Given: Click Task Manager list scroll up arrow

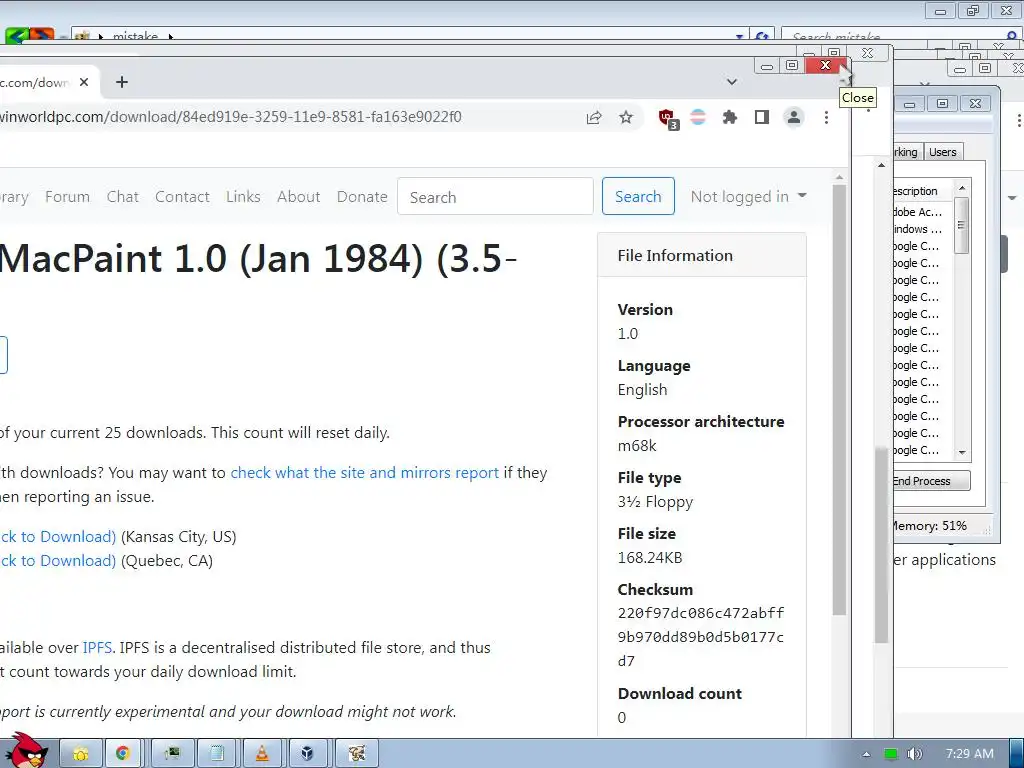Looking at the screenshot, I should (962, 188).
